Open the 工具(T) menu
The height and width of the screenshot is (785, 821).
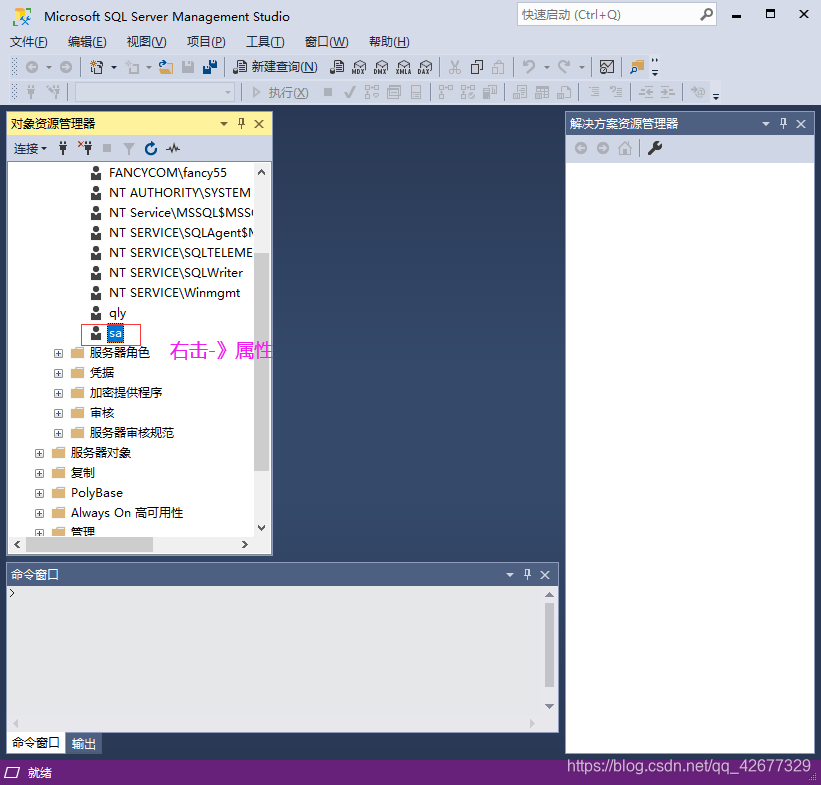click(x=265, y=42)
